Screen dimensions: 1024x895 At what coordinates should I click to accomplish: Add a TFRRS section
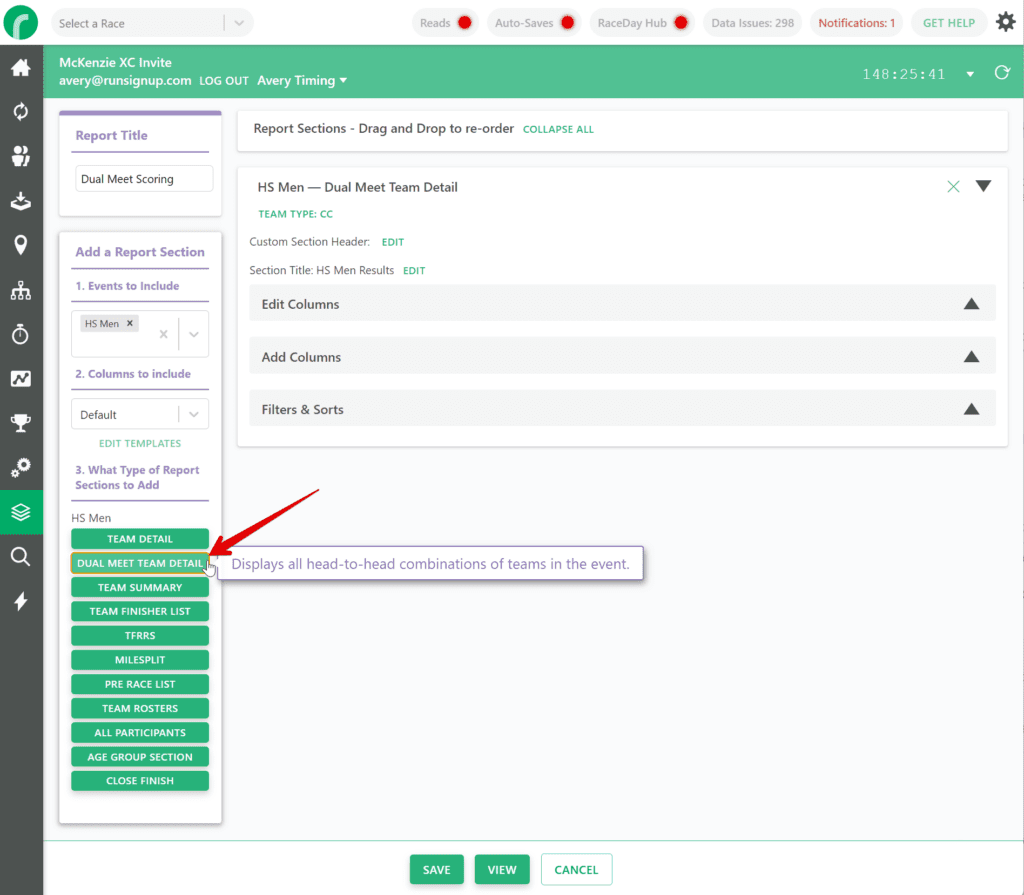pyautogui.click(x=140, y=636)
